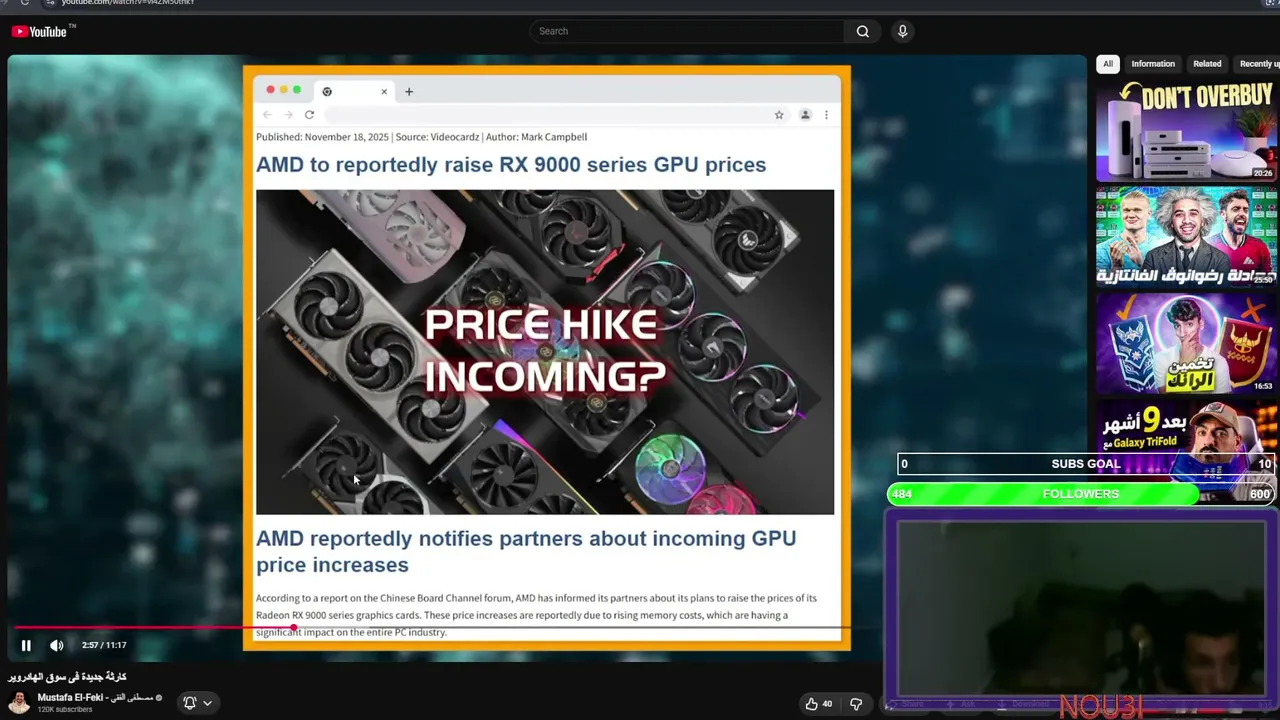Open the Mustafa El-Feki channel name link
This screenshot has width=1280, height=720.
tap(95, 697)
